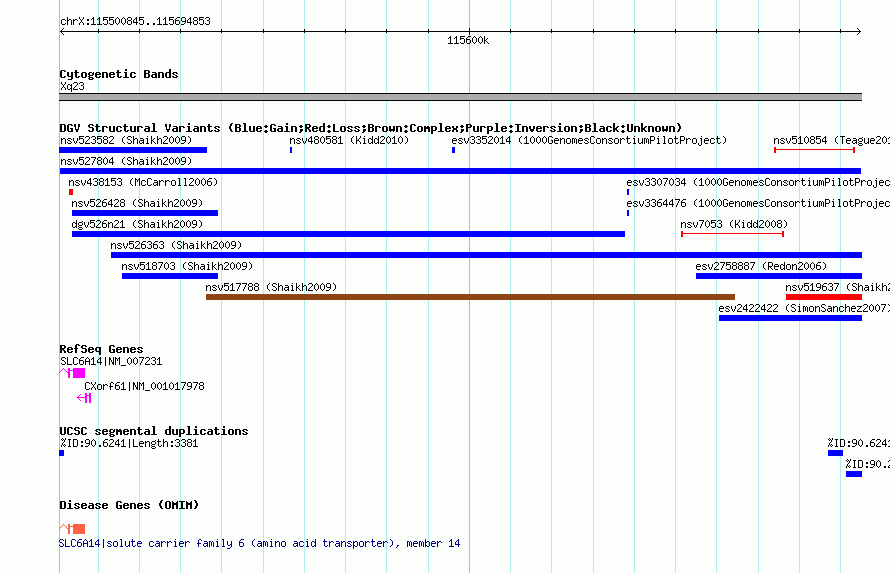Viewport: 890px width, 573px height.
Task: Click the nsv517788 (Shaikh2009) label text
Action: click(271, 287)
